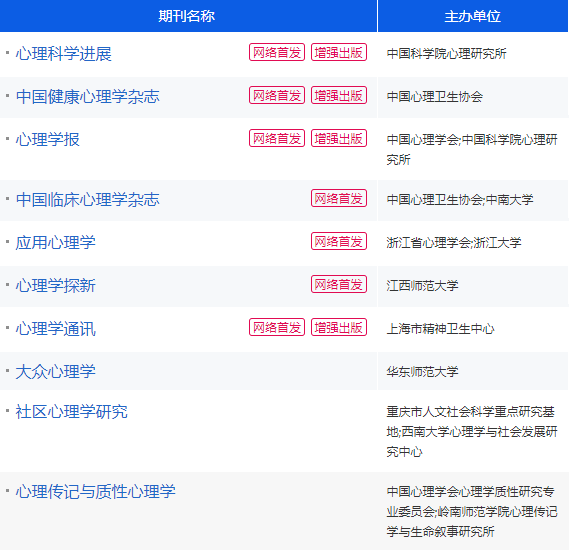
Task: Open the 心理学探新 journal link
Action: [x=56, y=286]
